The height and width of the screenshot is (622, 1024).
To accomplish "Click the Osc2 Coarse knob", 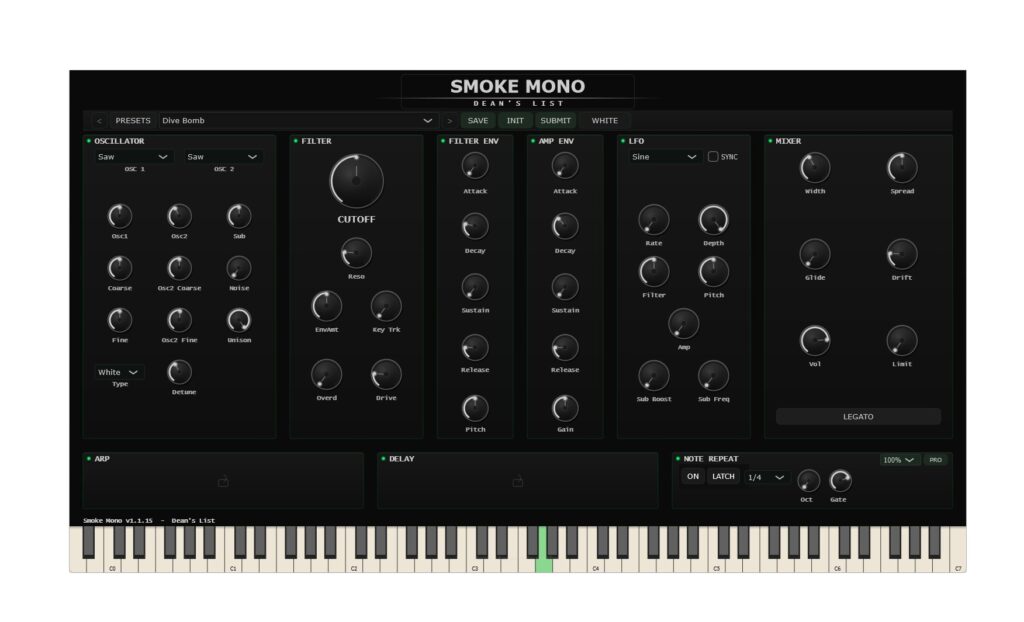I will tap(180, 269).
